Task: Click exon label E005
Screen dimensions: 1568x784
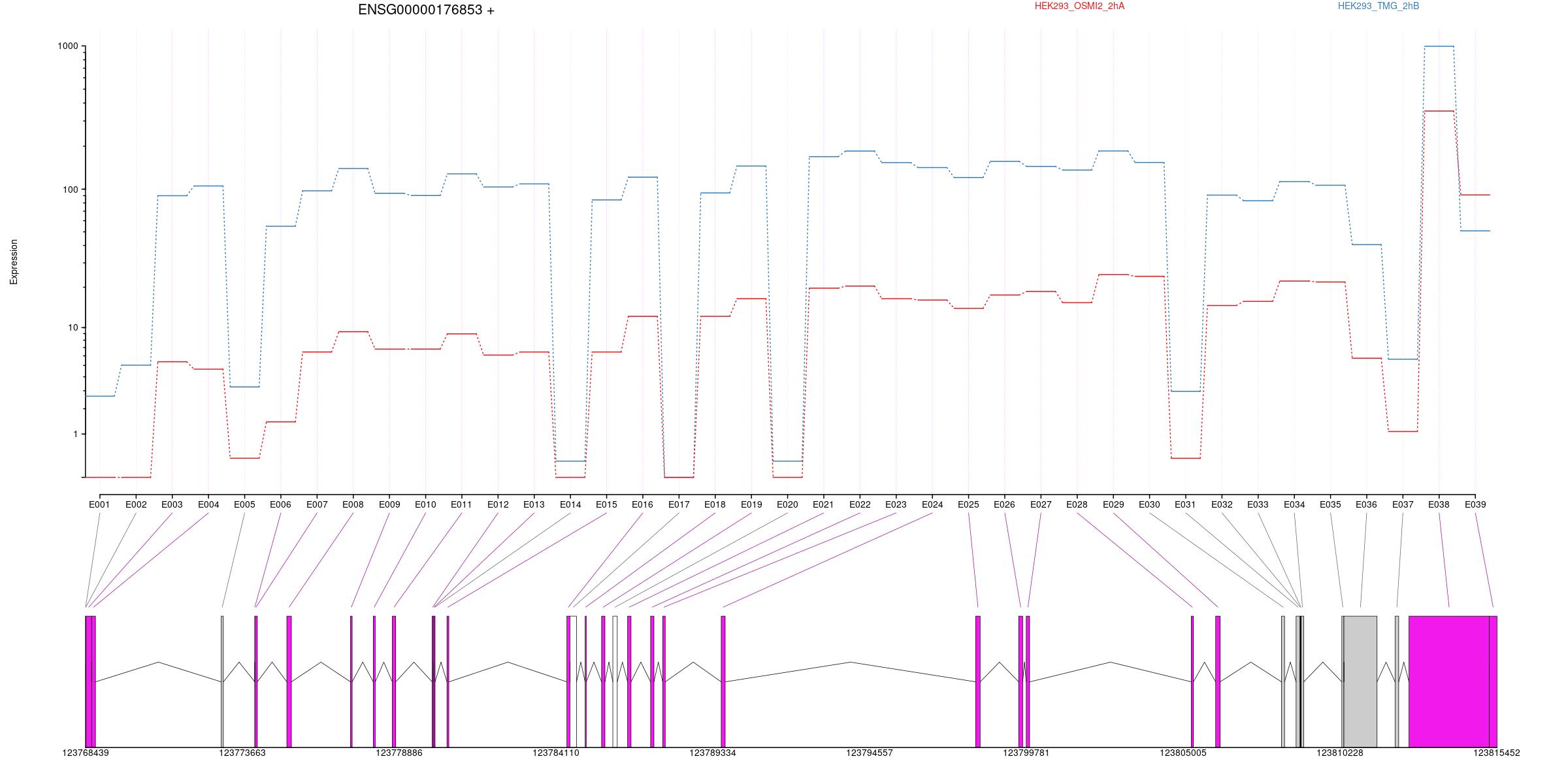Action: pos(244,504)
